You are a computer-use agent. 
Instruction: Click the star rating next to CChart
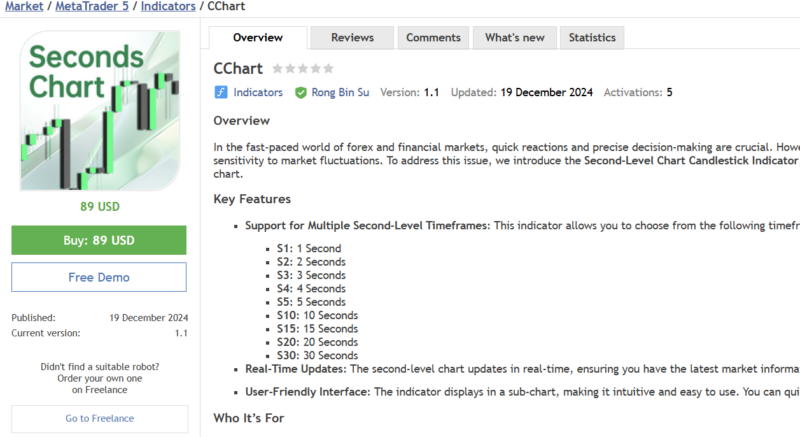tap(303, 69)
